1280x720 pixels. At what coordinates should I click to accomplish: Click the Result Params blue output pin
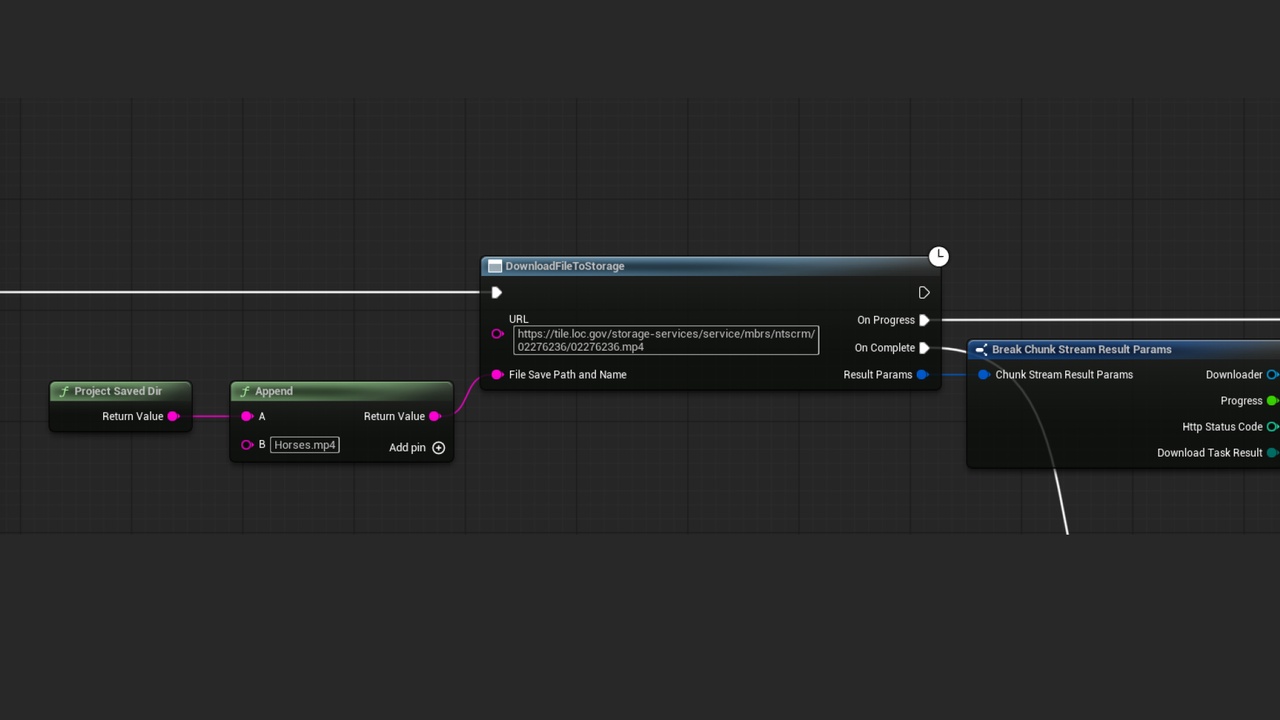(x=922, y=375)
